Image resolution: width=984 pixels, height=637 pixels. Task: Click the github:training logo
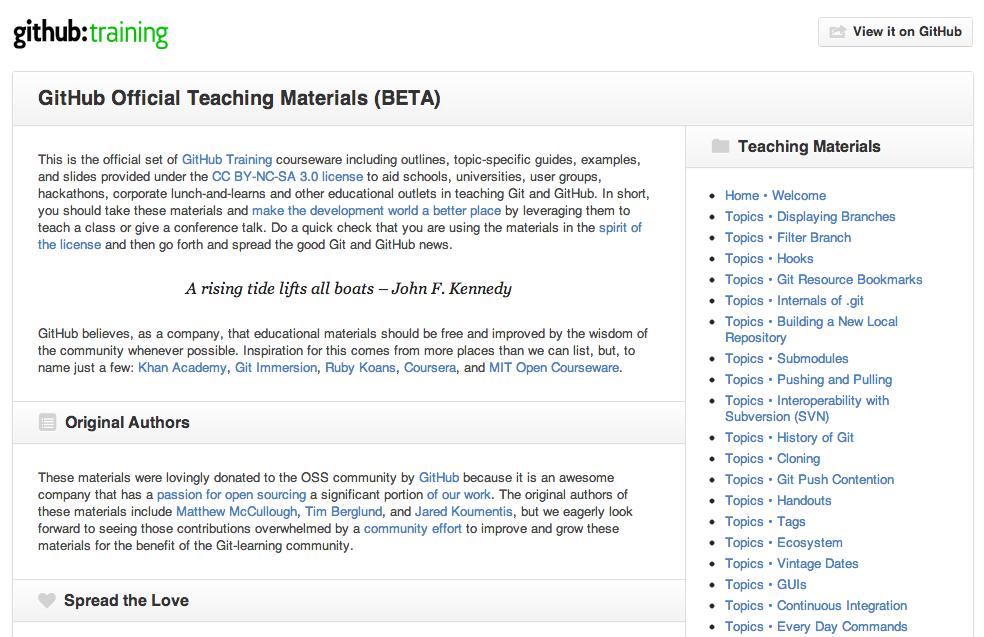tap(91, 33)
